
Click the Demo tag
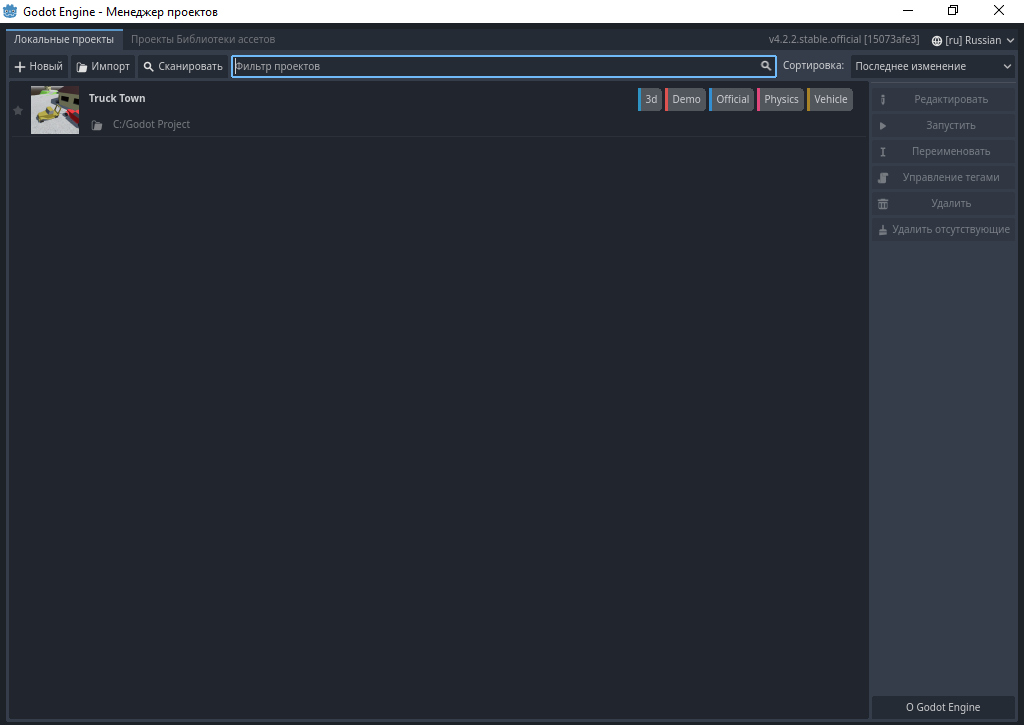tap(686, 99)
